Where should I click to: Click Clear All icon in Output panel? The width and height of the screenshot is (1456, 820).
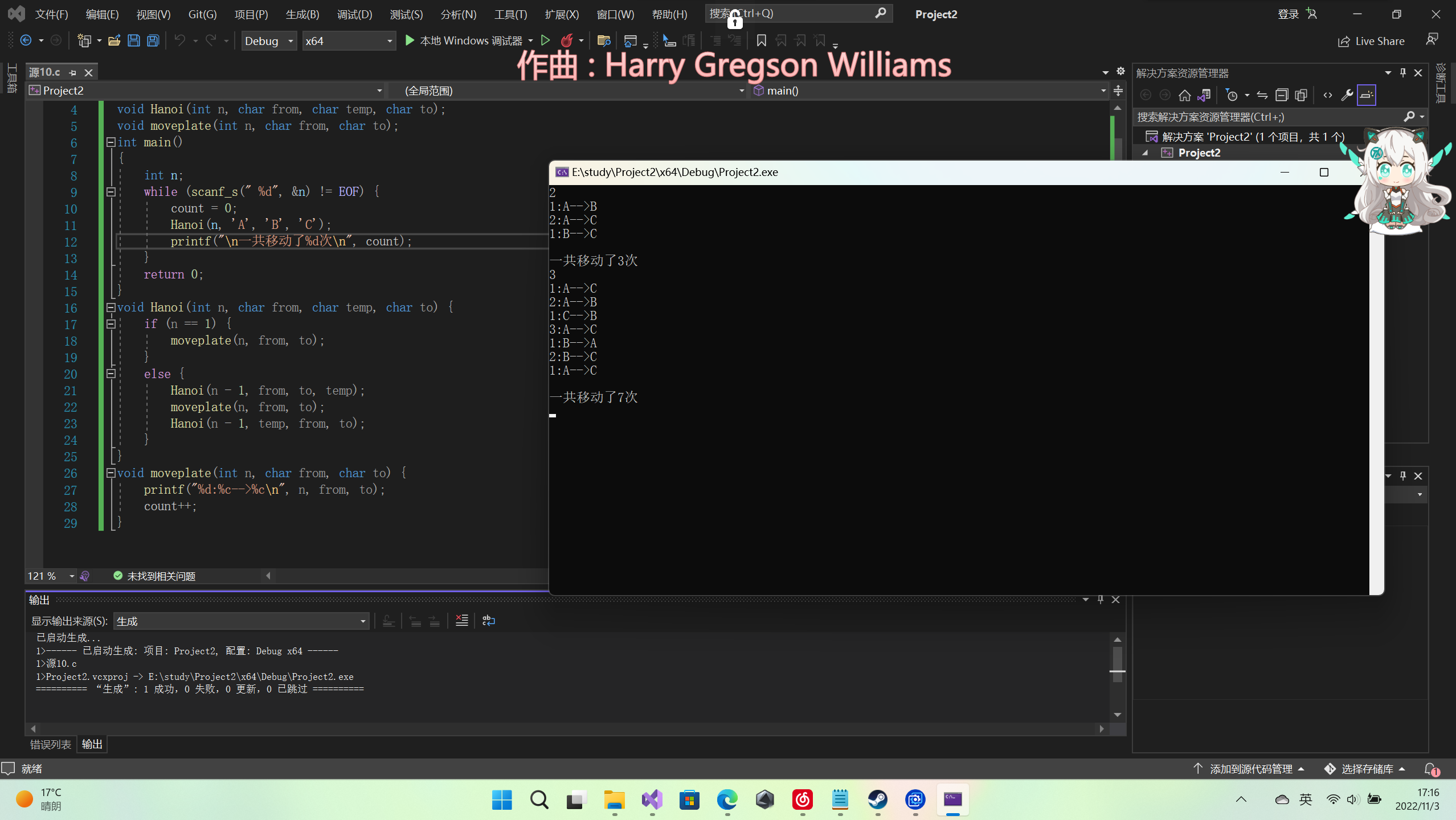461,621
